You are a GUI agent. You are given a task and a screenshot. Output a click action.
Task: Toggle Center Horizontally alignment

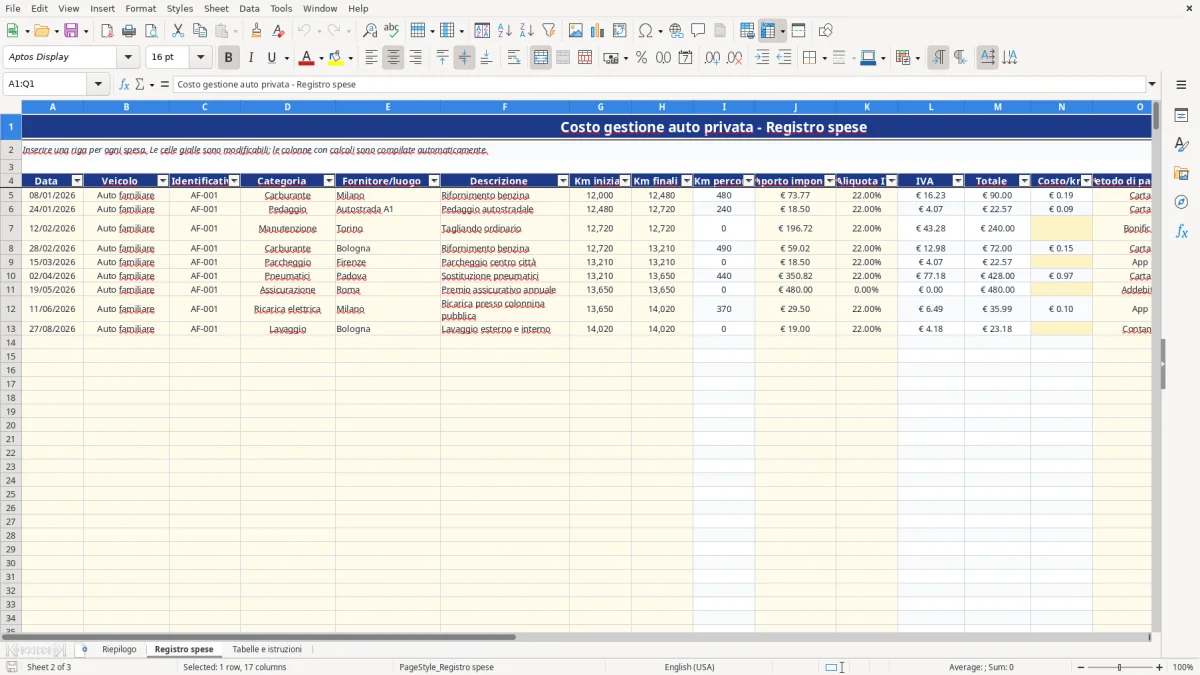(x=393, y=58)
